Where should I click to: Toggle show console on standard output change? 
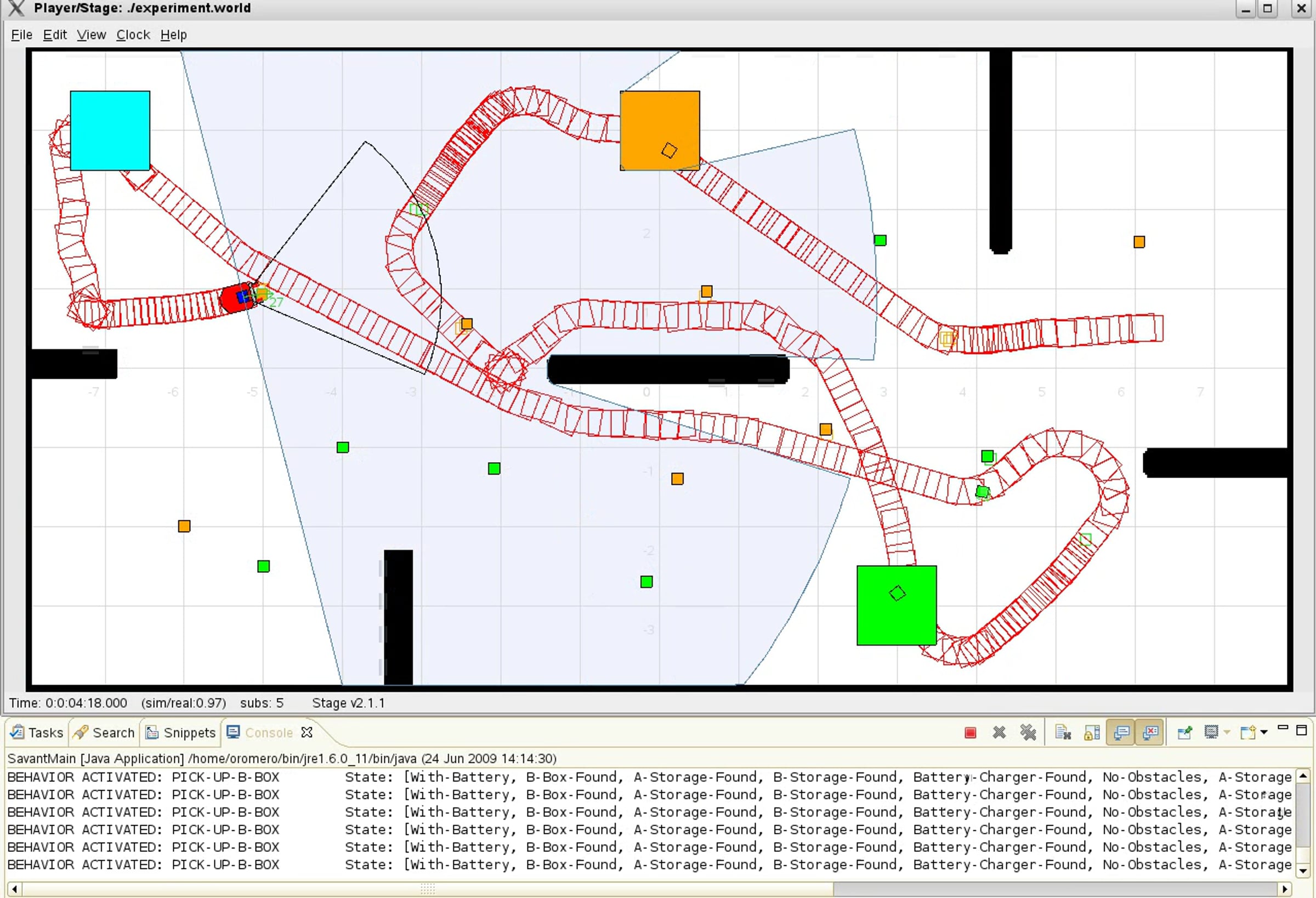point(1121,732)
